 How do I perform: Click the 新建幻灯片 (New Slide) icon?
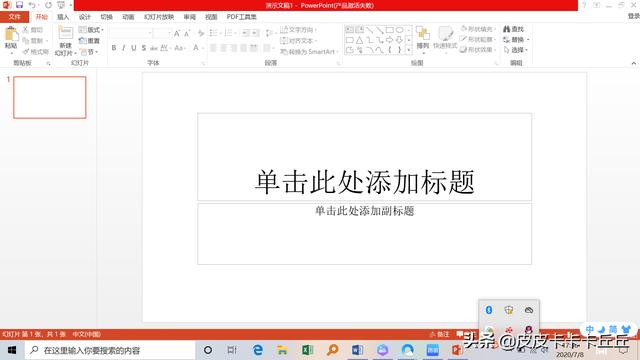[x=65, y=33]
